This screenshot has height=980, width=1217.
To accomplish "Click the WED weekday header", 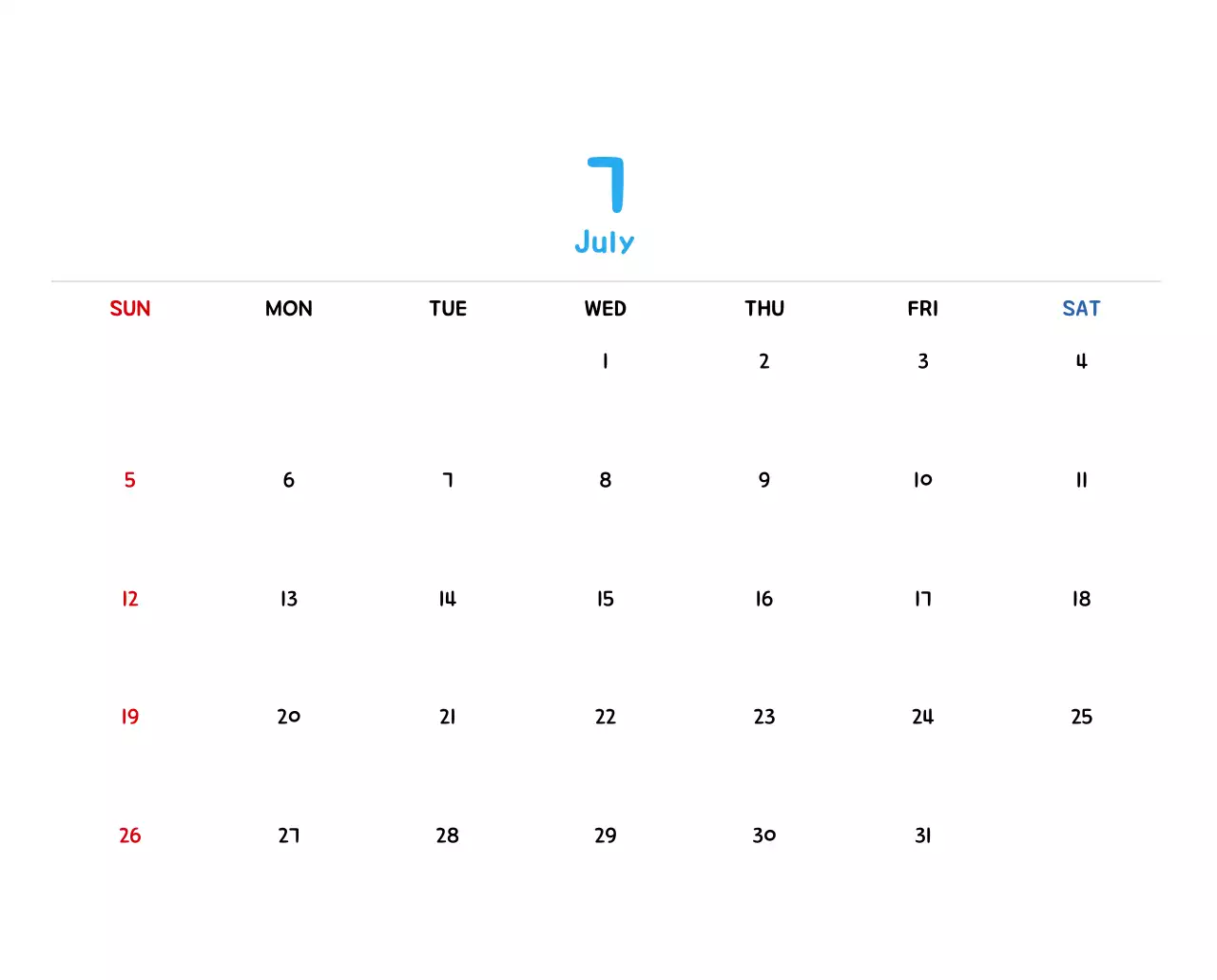I will point(606,309).
